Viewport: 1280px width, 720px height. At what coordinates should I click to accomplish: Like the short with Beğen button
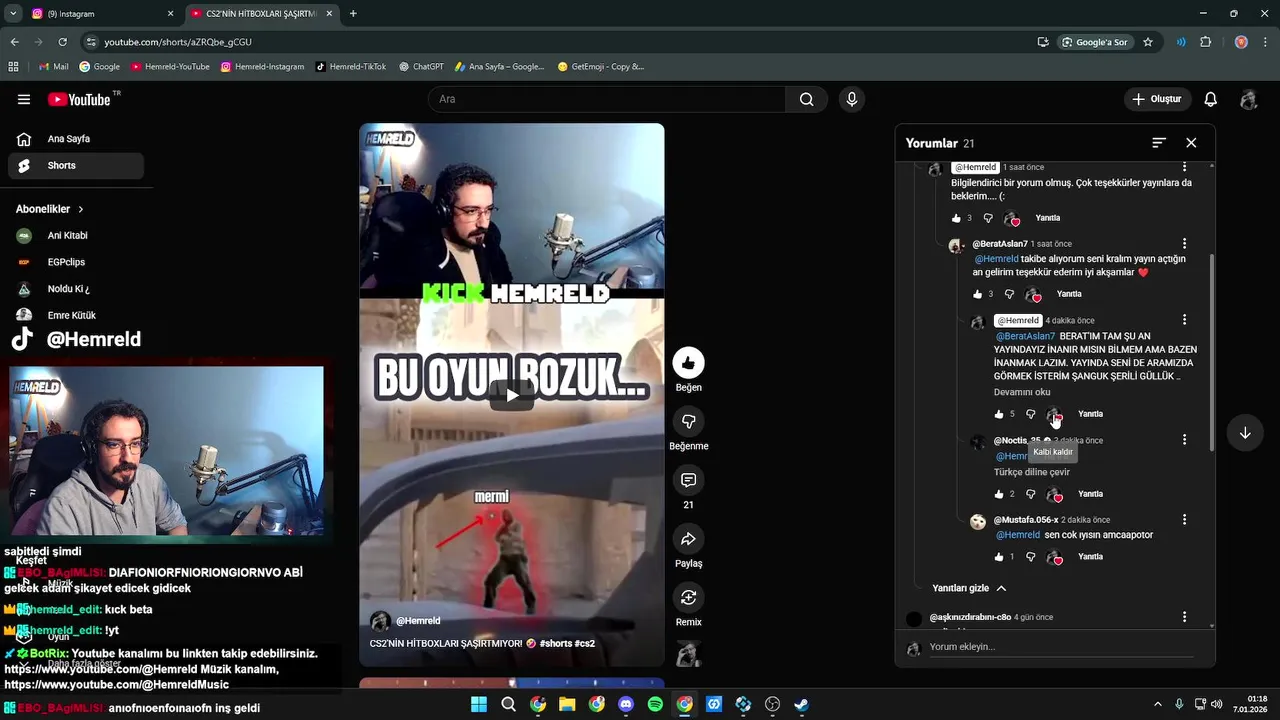point(688,363)
